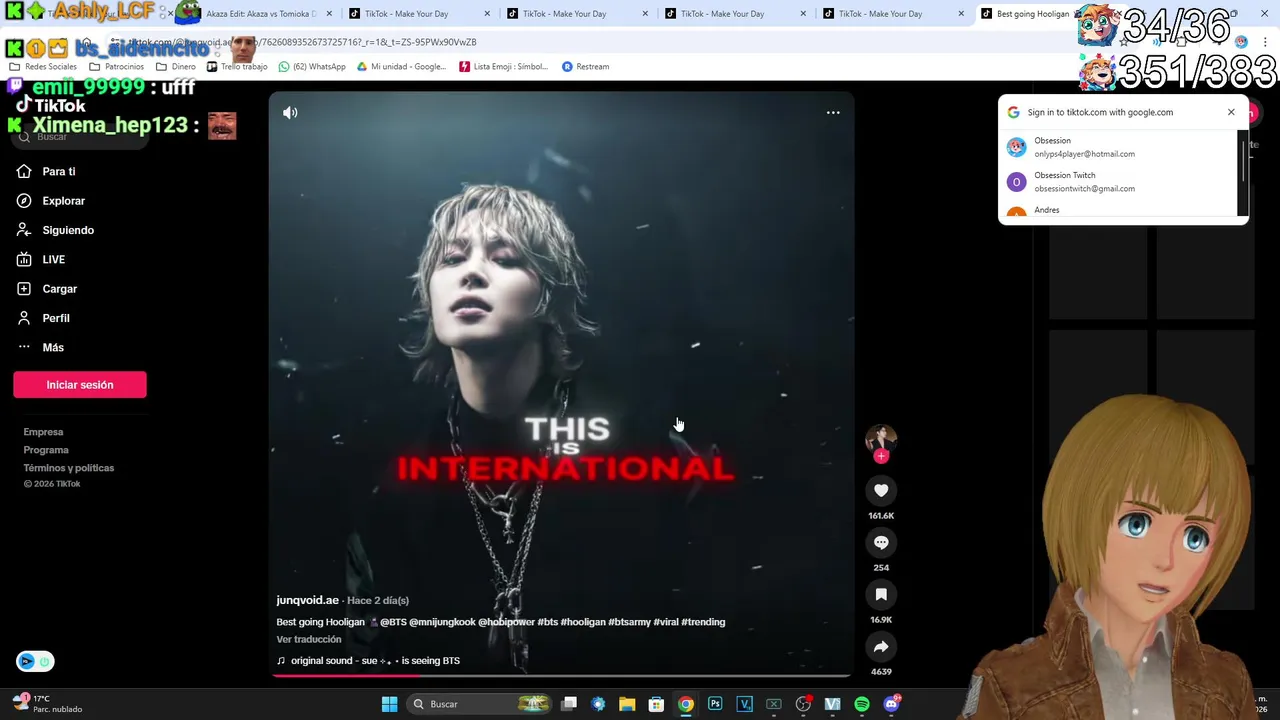Screen dimensions: 1280x720
Task: Open the @hobipower mention link
Action: tap(506, 622)
